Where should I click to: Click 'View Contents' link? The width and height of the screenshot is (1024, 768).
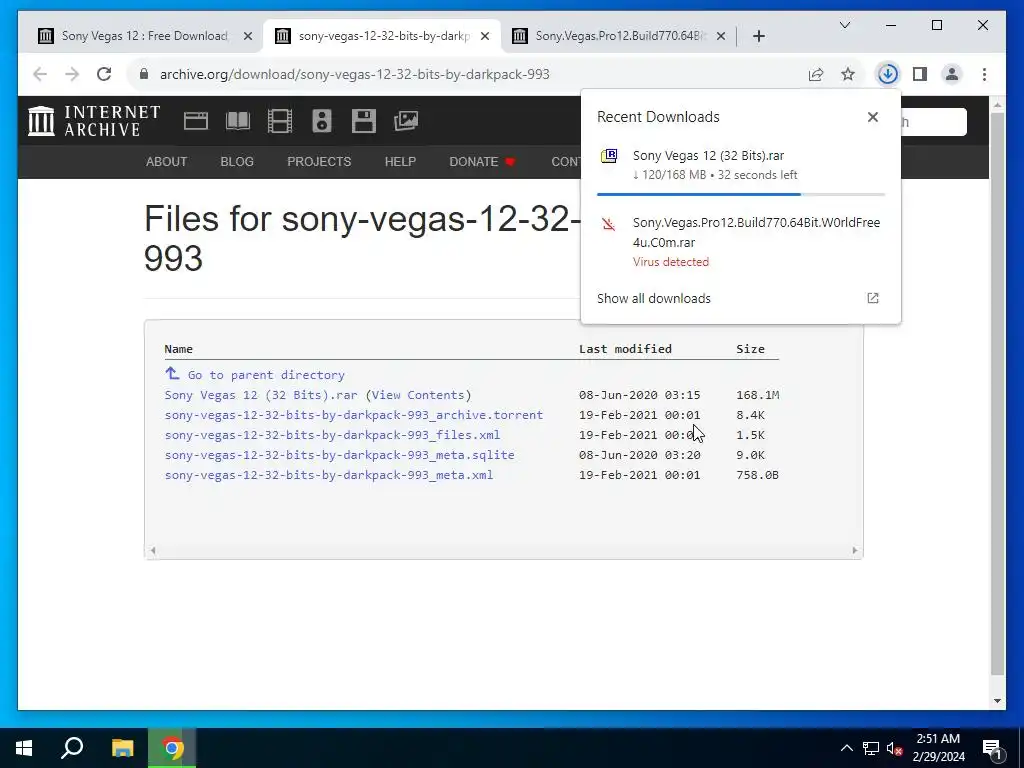coord(418,395)
